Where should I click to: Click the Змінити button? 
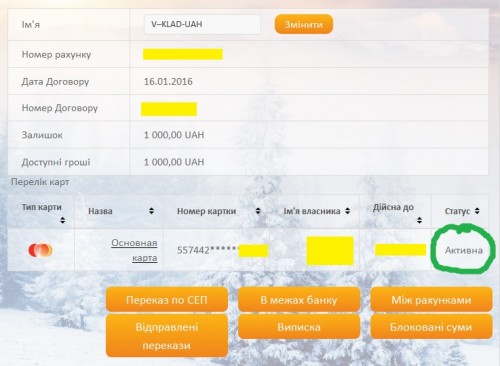pos(304,24)
